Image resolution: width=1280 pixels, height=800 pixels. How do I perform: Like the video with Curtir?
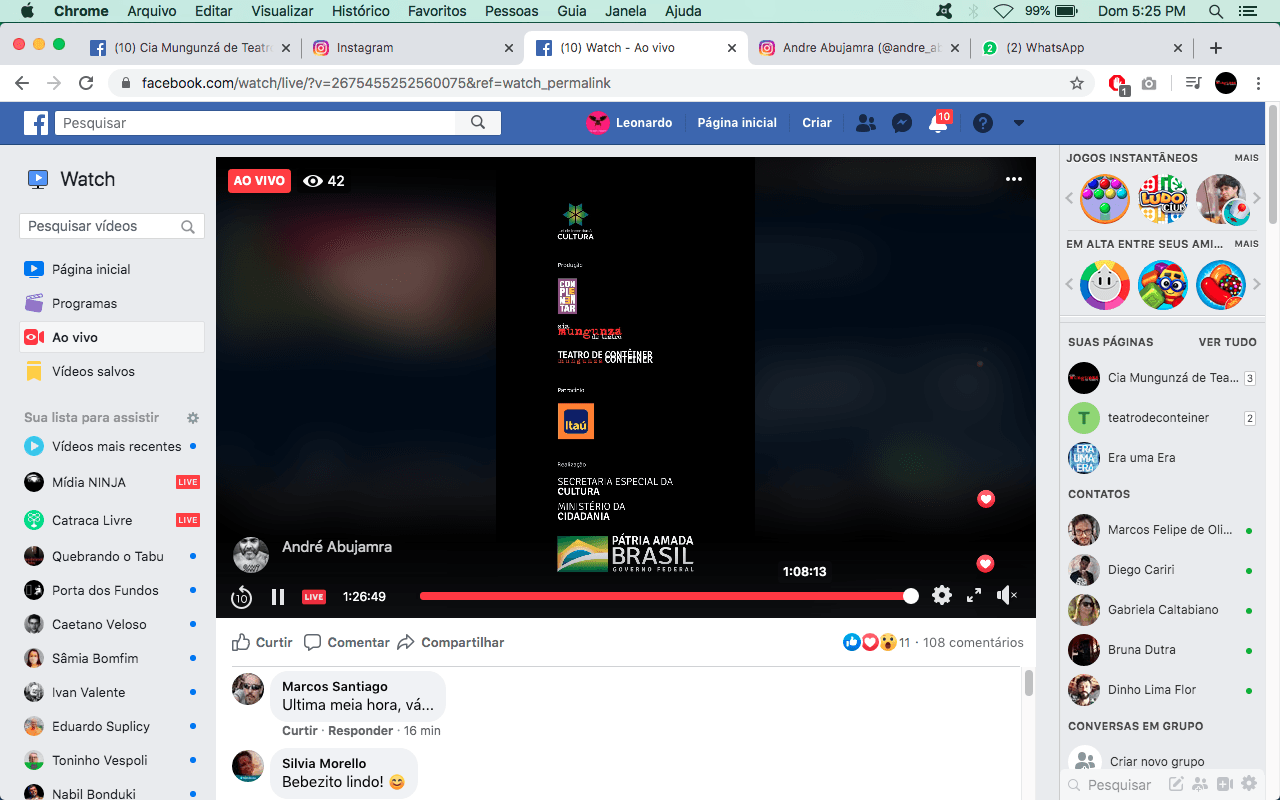pos(263,642)
